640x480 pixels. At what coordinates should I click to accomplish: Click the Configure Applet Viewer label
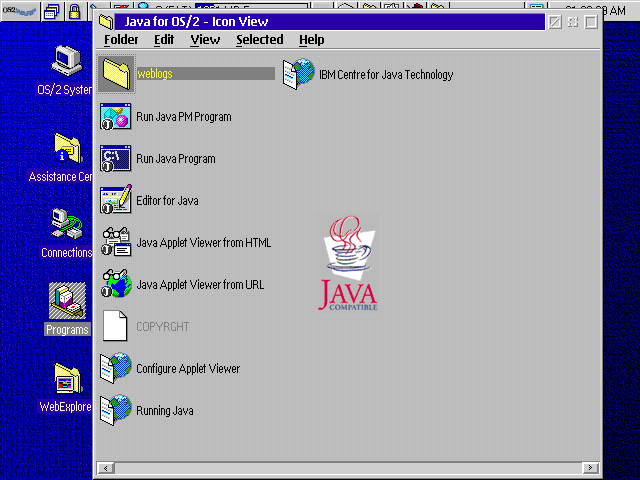[188, 369]
